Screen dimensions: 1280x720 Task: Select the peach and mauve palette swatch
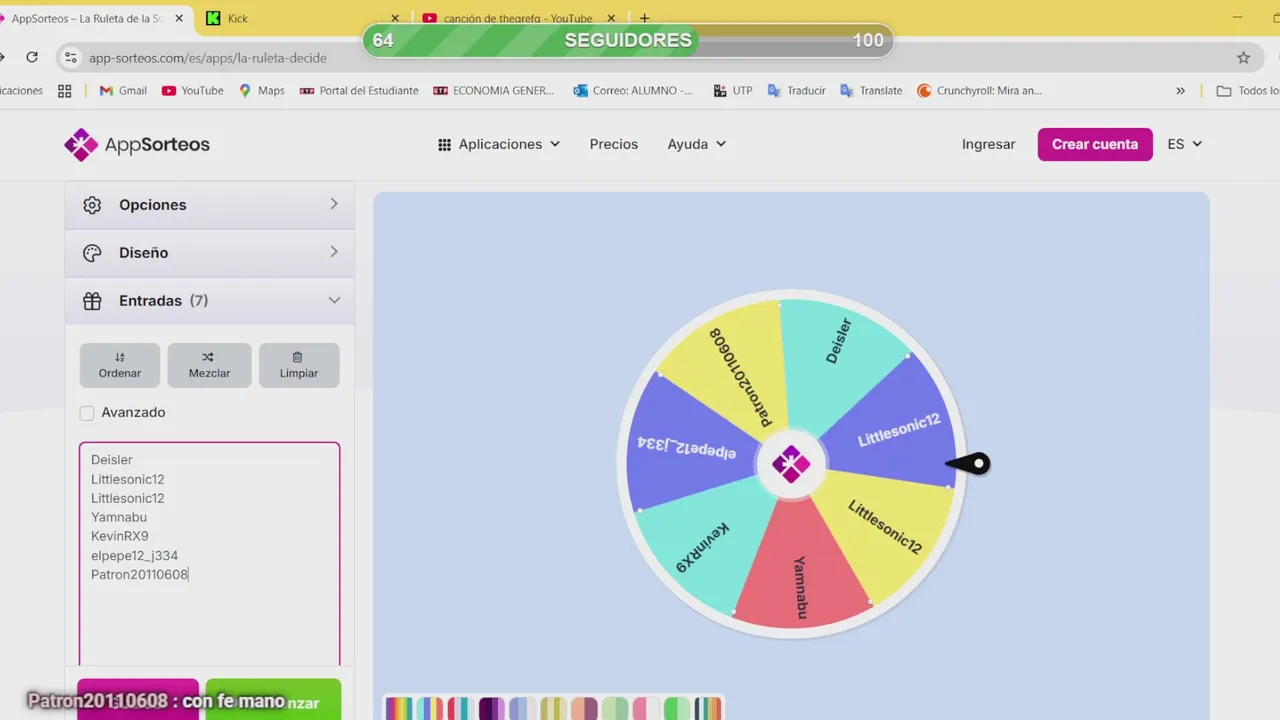click(x=584, y=709)
